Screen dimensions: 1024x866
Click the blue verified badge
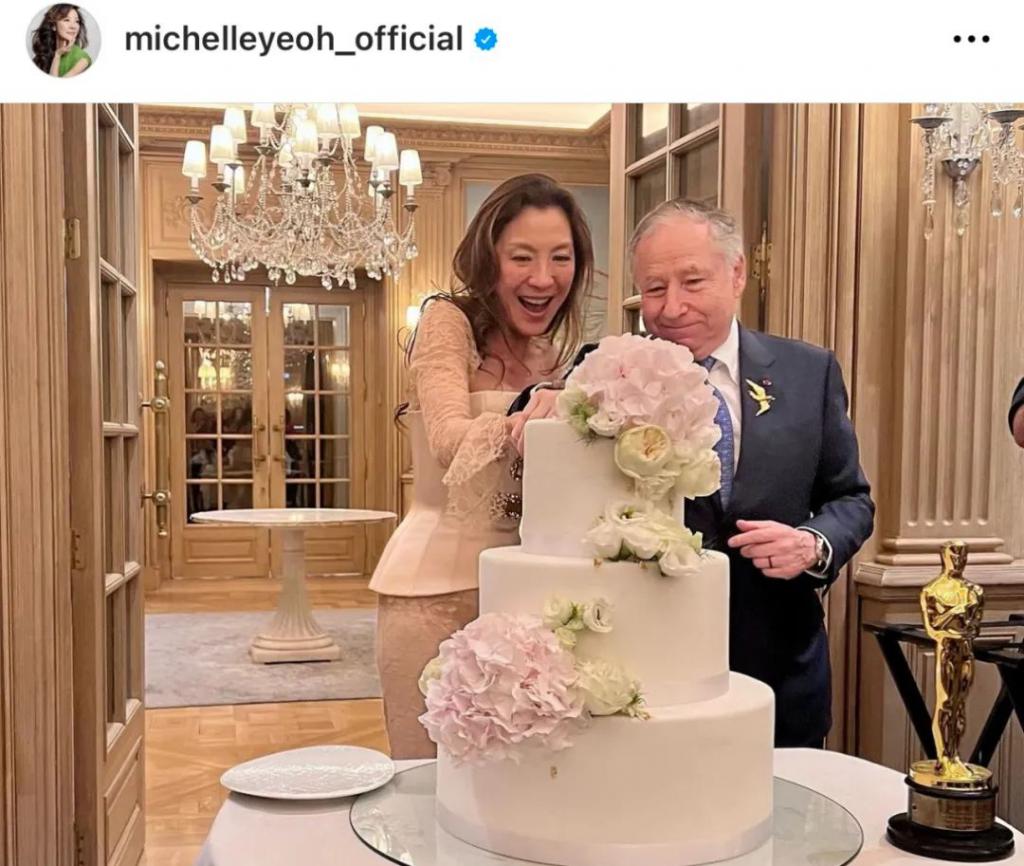(x=485, y=40)
